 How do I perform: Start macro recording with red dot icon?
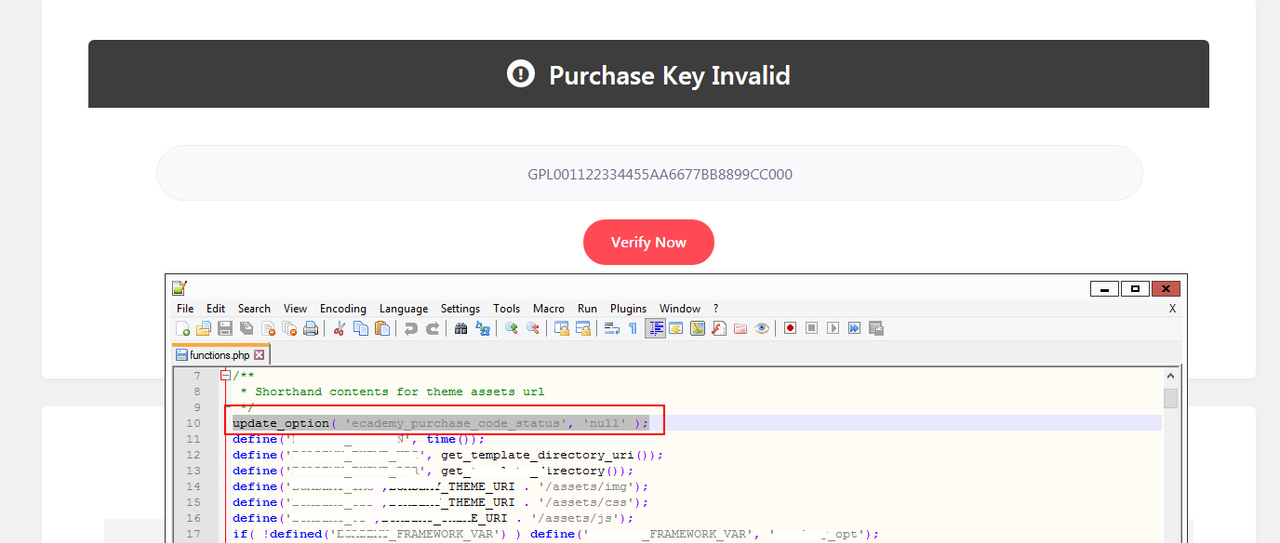790,328
